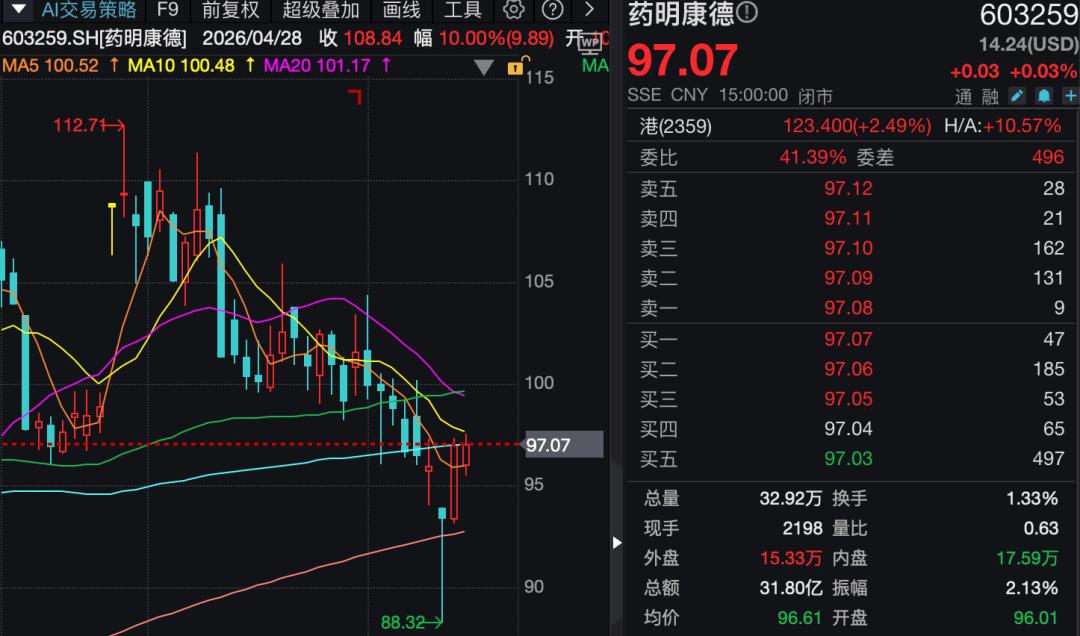1080x636 pixels.
Task: Select the 卖二 97.09 order row
Action: [x=851, y=278]
